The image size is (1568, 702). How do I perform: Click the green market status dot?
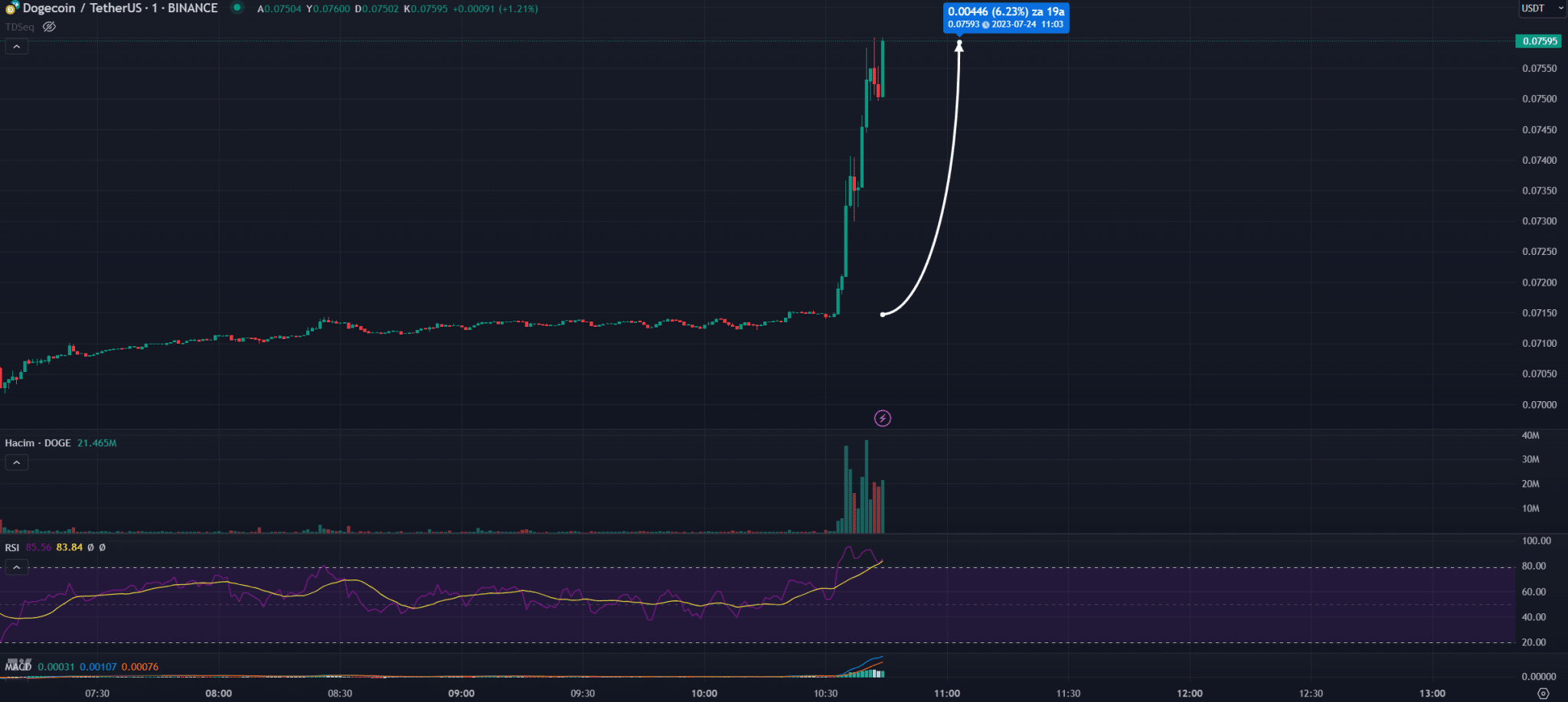coord(237,8)
